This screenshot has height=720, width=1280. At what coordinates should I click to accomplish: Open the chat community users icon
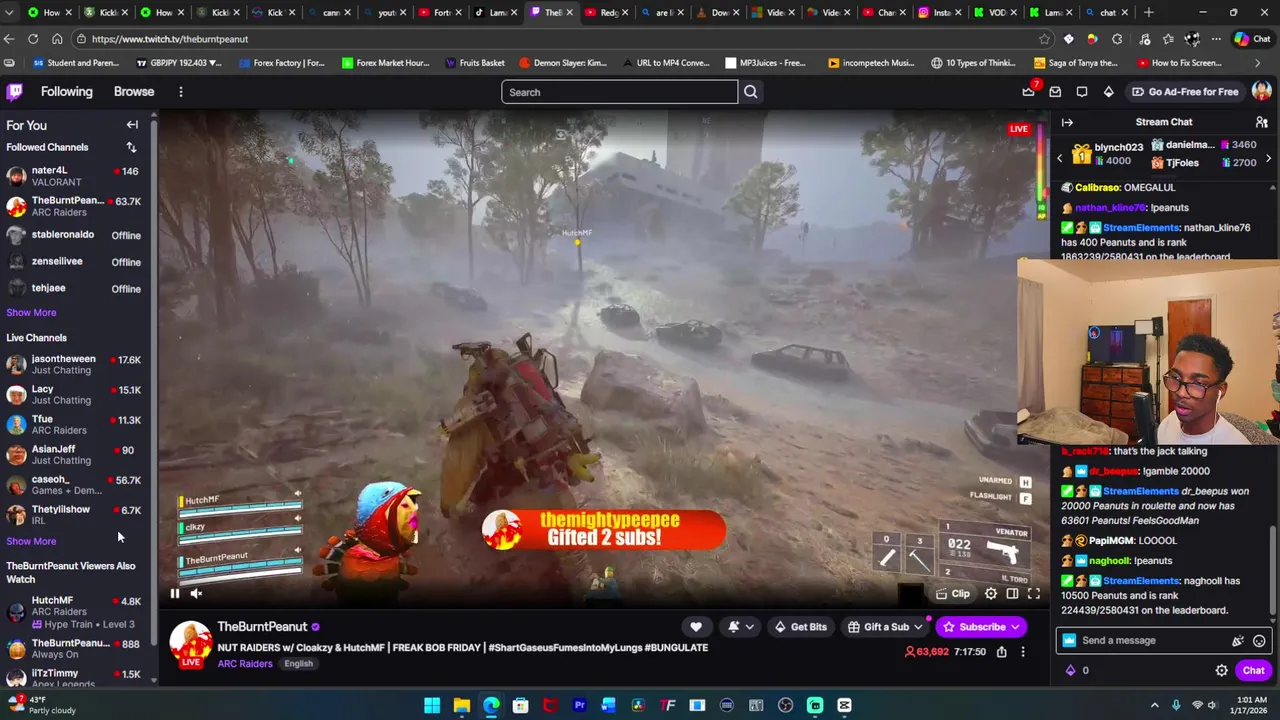1262,122
